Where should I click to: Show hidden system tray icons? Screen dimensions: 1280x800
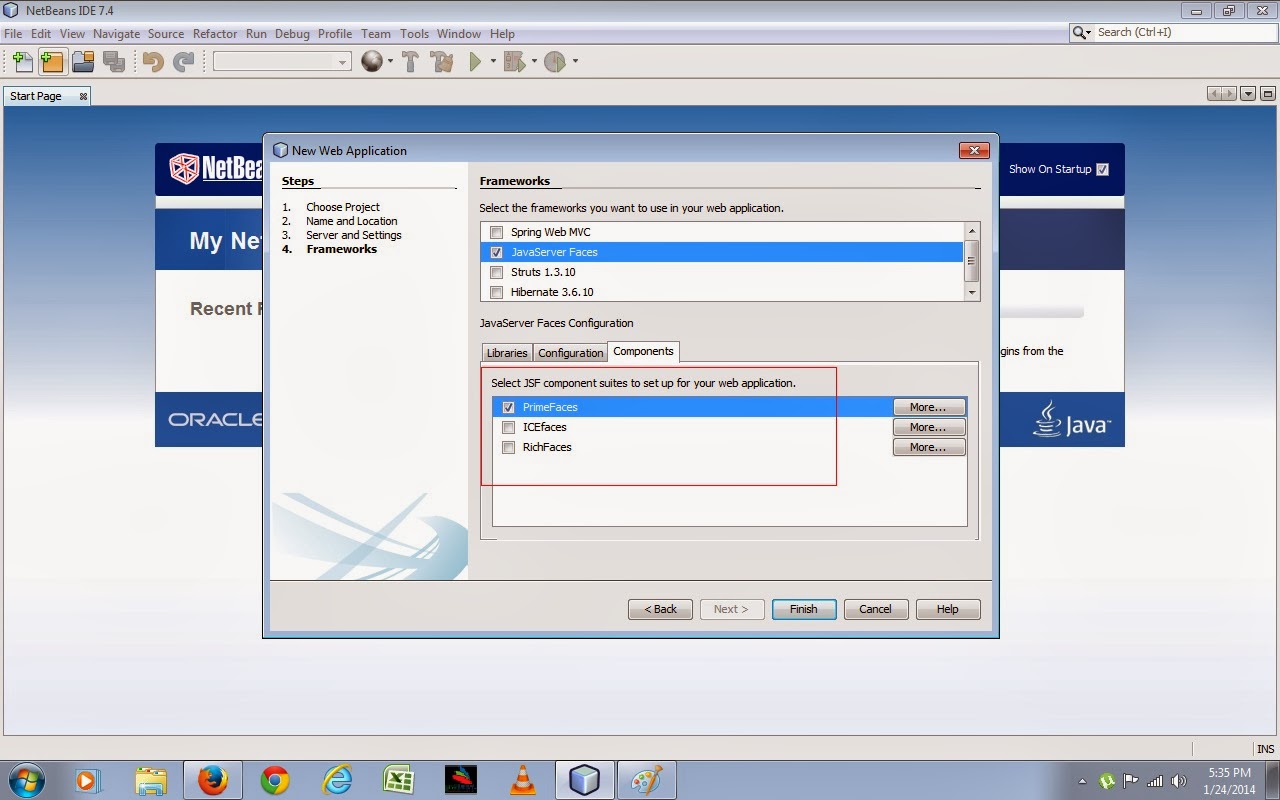(x=1083, y=781)
